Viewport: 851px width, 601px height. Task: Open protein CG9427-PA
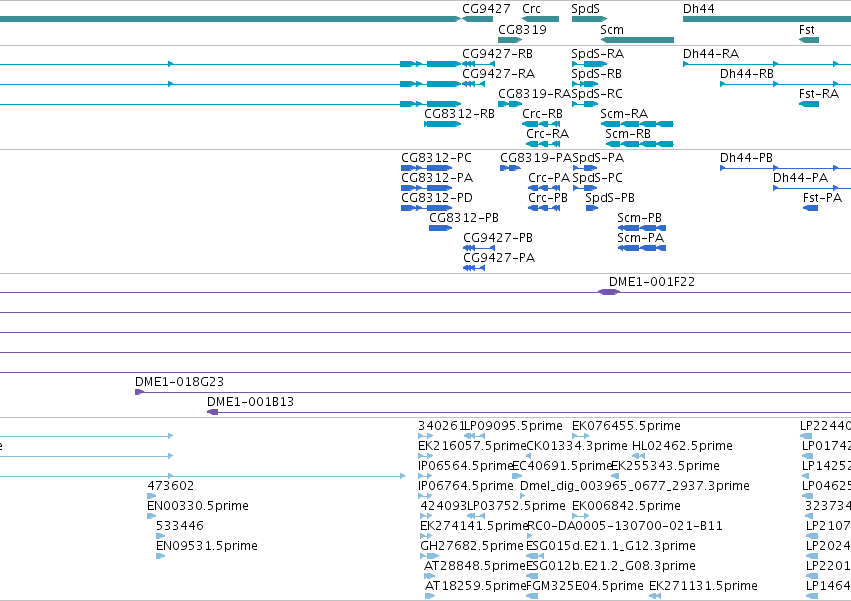click(499, 258)
